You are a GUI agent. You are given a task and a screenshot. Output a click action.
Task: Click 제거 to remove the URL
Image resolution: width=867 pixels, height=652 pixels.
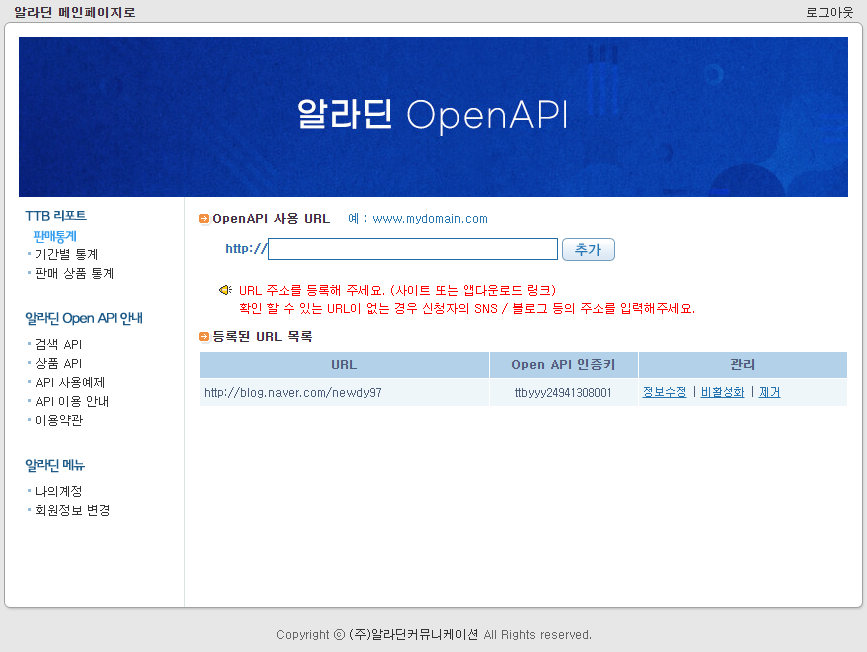click(769, 392)
